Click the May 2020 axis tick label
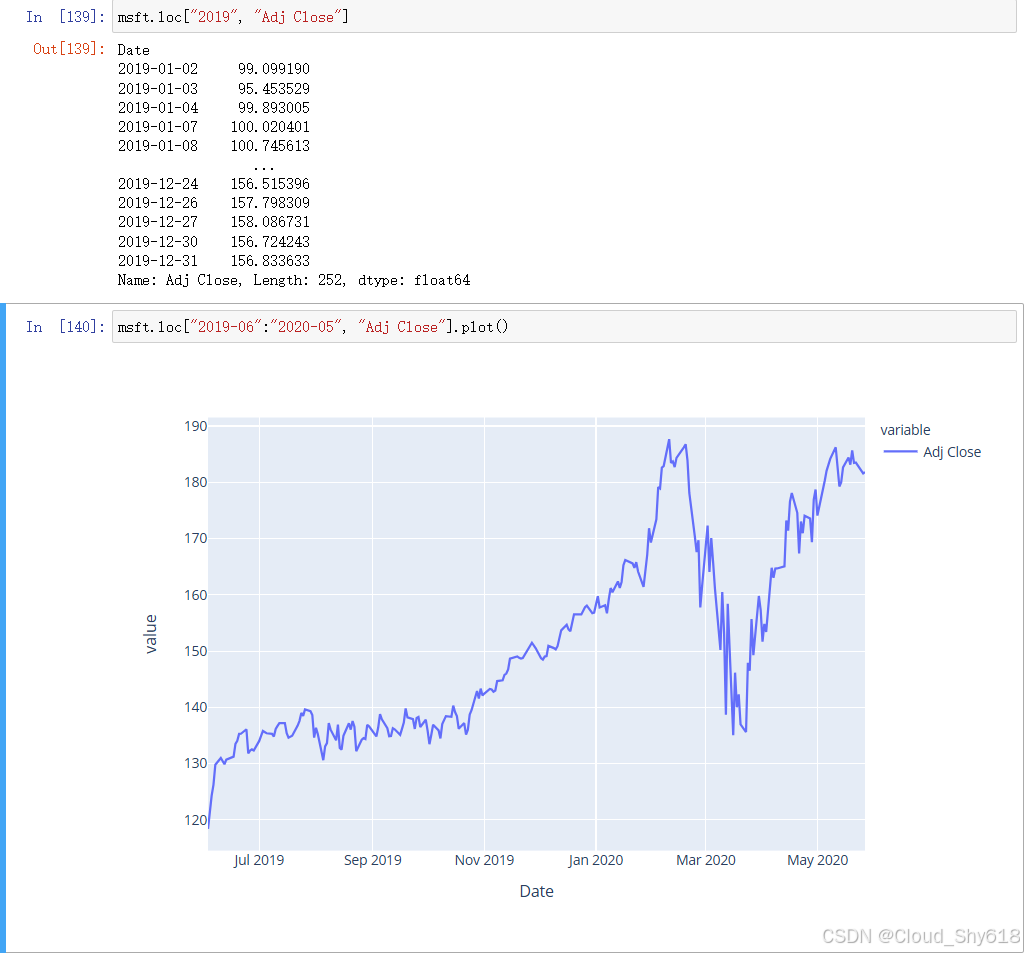1024x954 pixels. (x=818, y=860)
